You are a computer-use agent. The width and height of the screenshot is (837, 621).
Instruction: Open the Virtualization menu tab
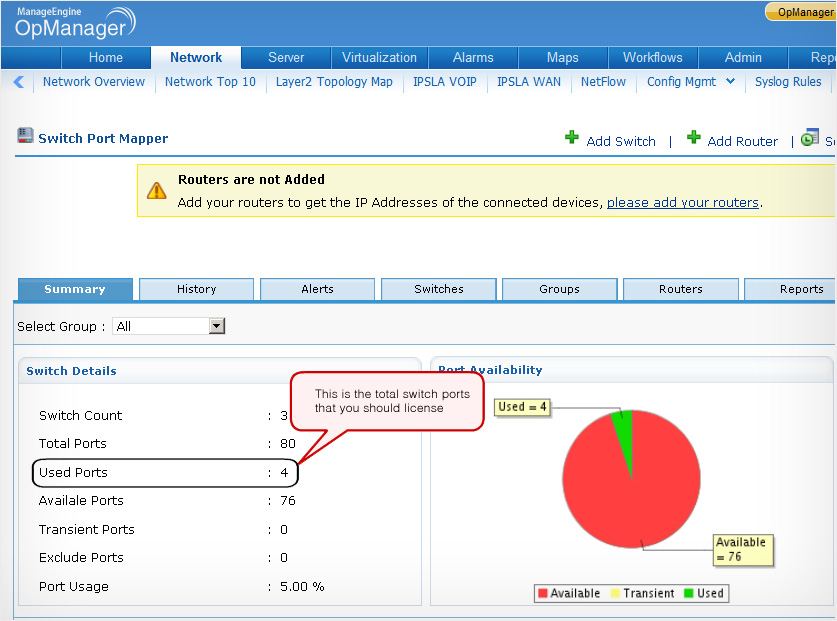(x=380, y=57)
